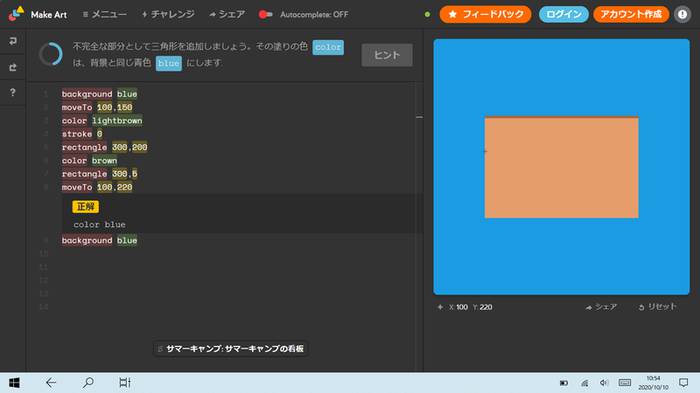The width and height of the screenshot is (700, 393).
Task: Click the lightbrown rectangle on the canvas
Action: [x=561, y=168]
